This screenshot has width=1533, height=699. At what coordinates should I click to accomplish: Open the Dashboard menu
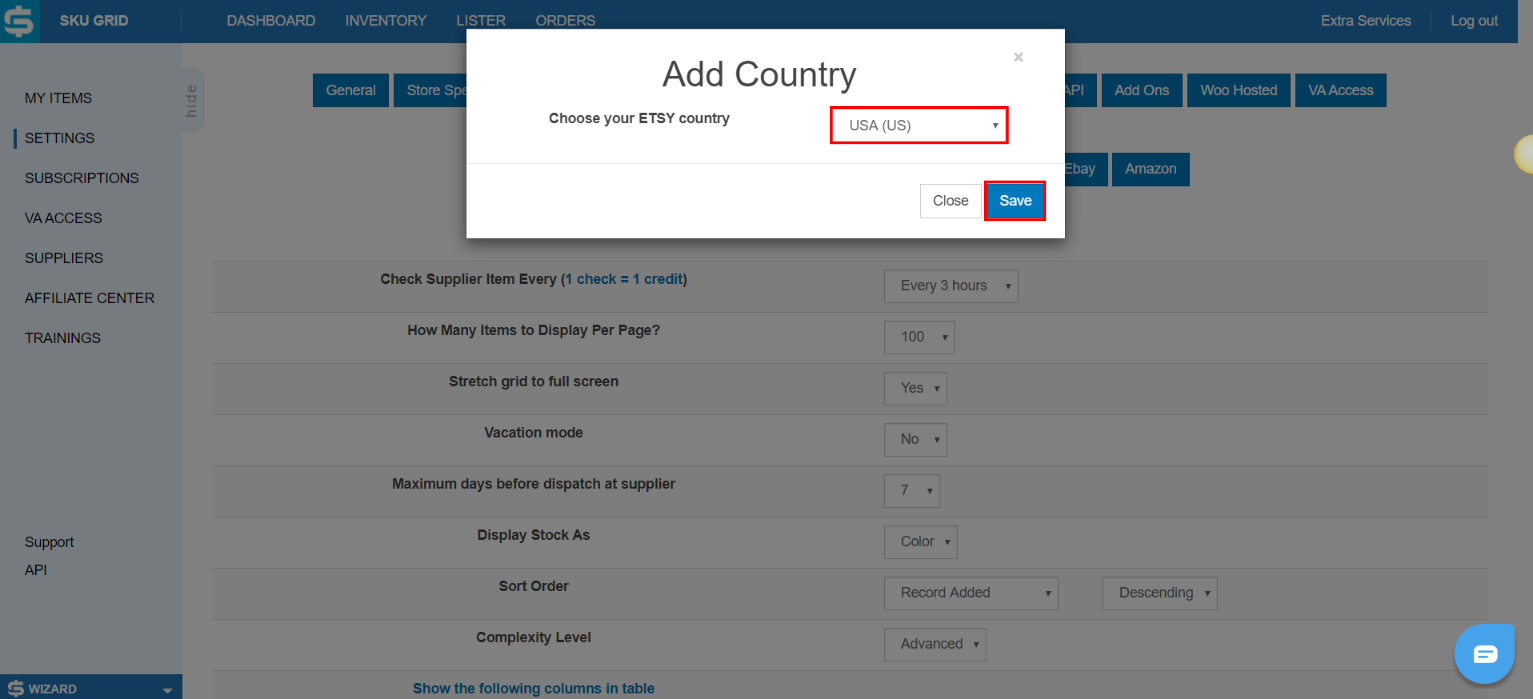click(x=271, y=21)
